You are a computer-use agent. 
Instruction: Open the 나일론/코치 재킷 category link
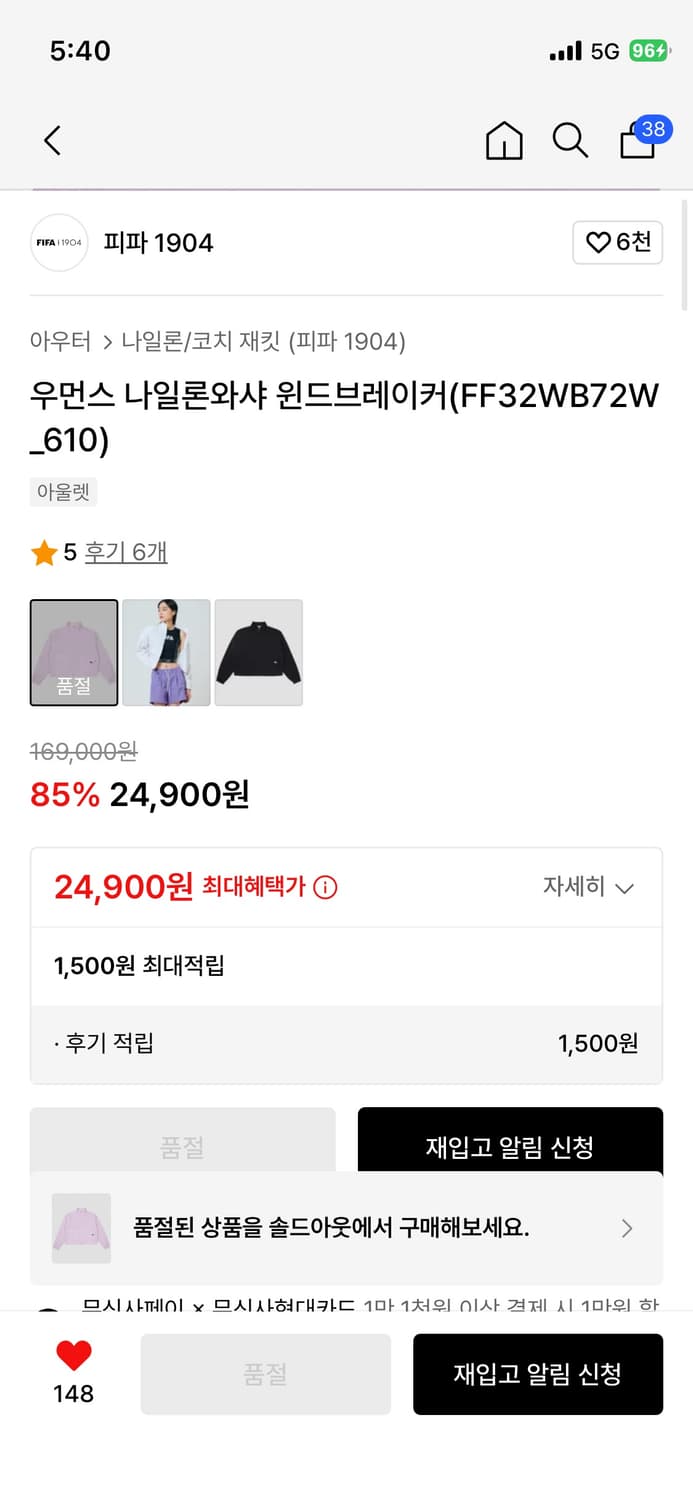pos(191,341)
